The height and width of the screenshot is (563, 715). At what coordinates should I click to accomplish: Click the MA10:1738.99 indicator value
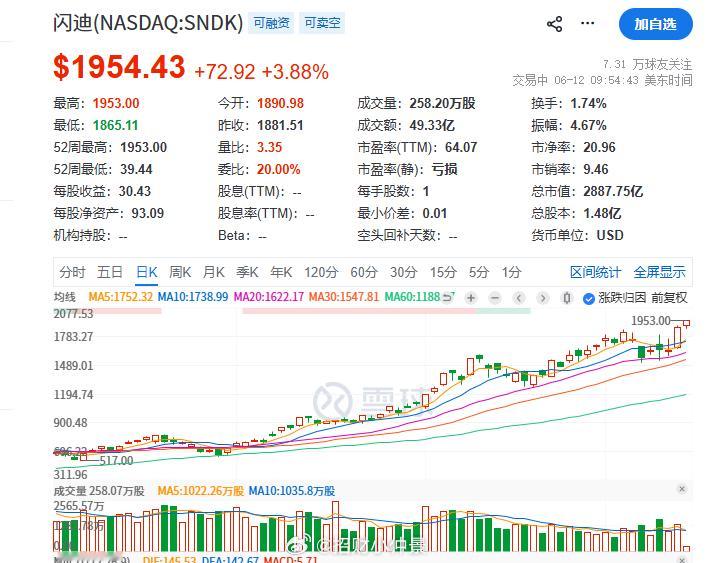[193, 297]
